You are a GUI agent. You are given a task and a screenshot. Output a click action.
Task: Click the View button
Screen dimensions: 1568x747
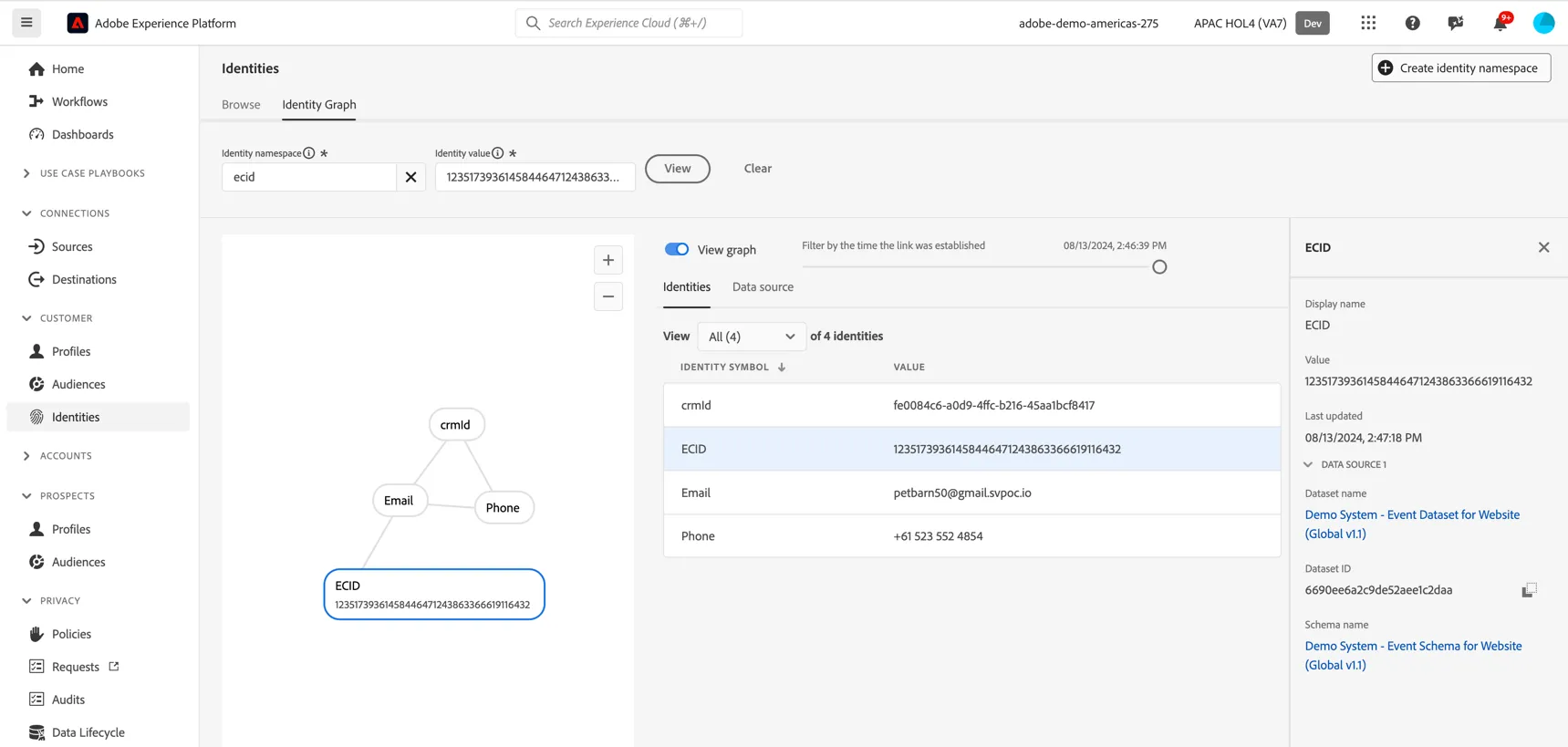point(678,169)
